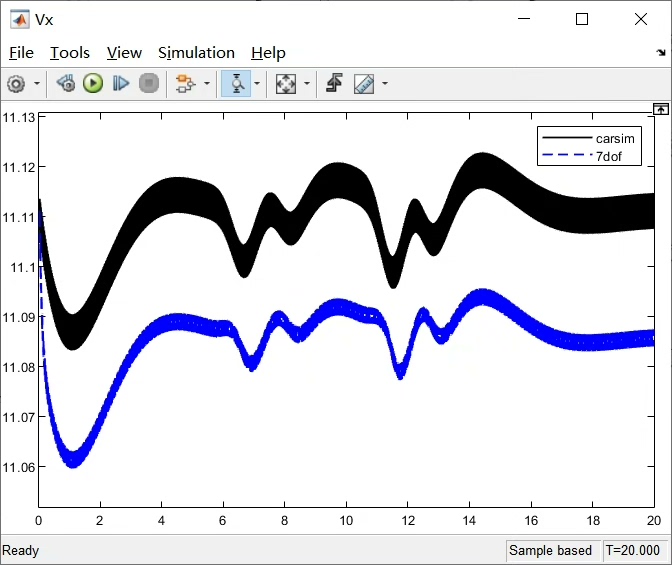Viewport: 672px width, 565px height.
Task: Toggle carsim signal in the legend
Action: pyautogui.click(x=615, y=138)
